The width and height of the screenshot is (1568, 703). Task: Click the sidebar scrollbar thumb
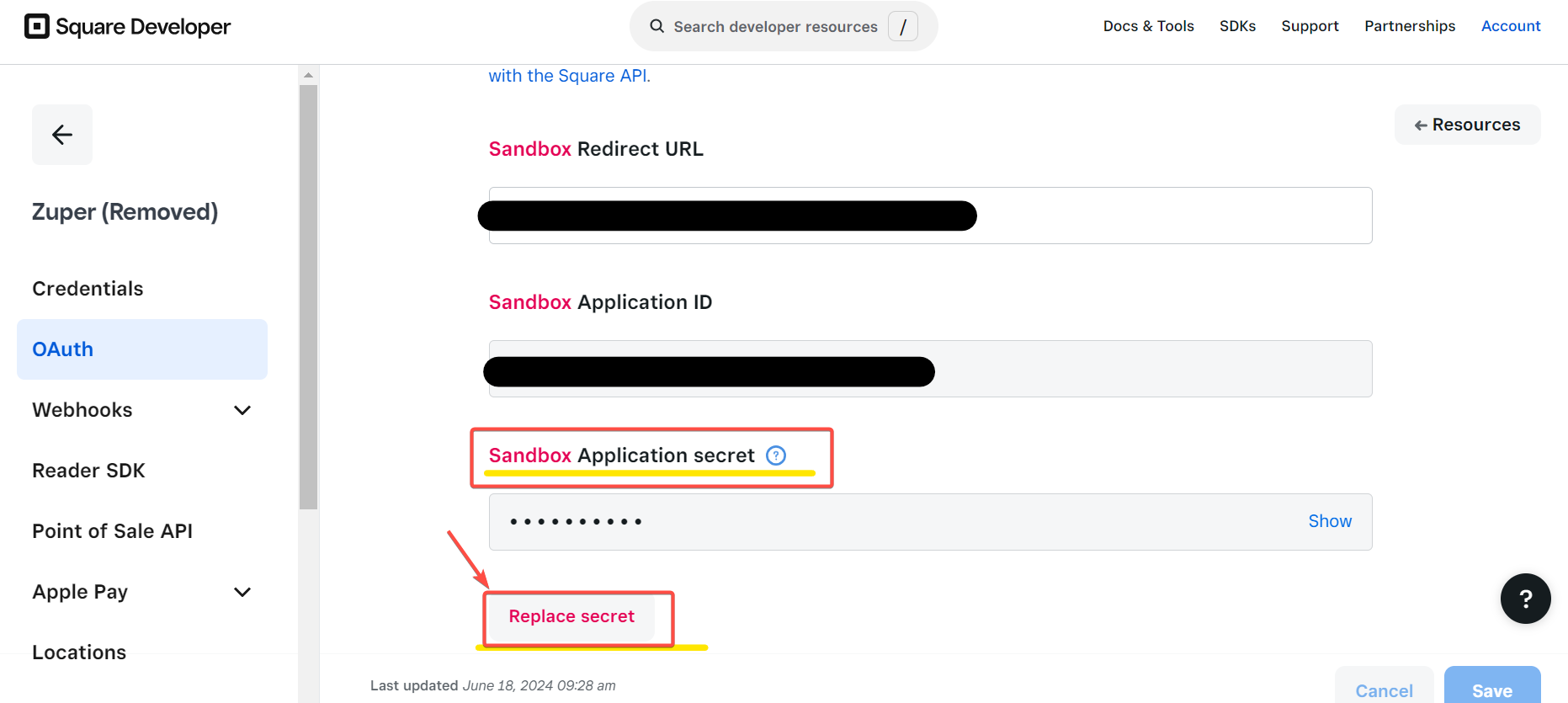tap(308, 295)
